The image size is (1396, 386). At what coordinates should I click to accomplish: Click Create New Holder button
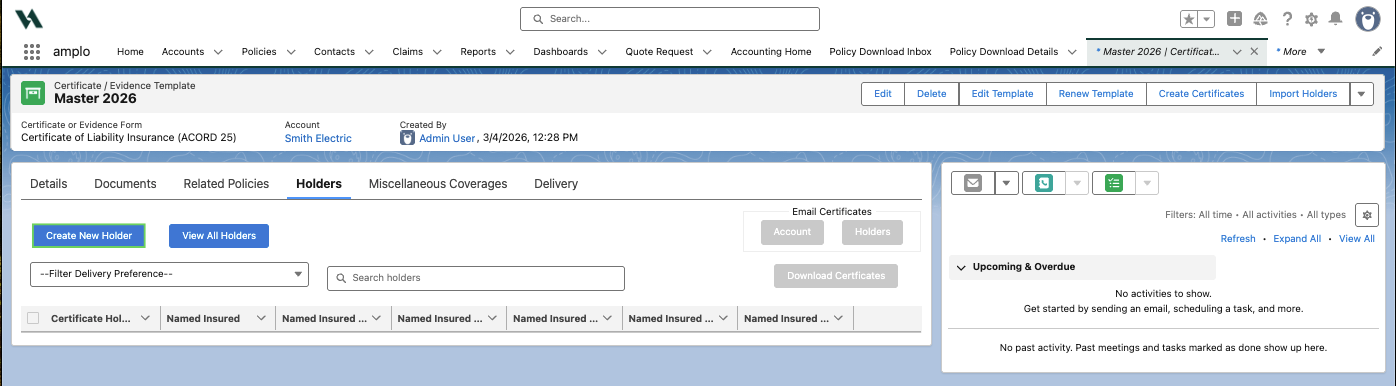click(89, 236)
